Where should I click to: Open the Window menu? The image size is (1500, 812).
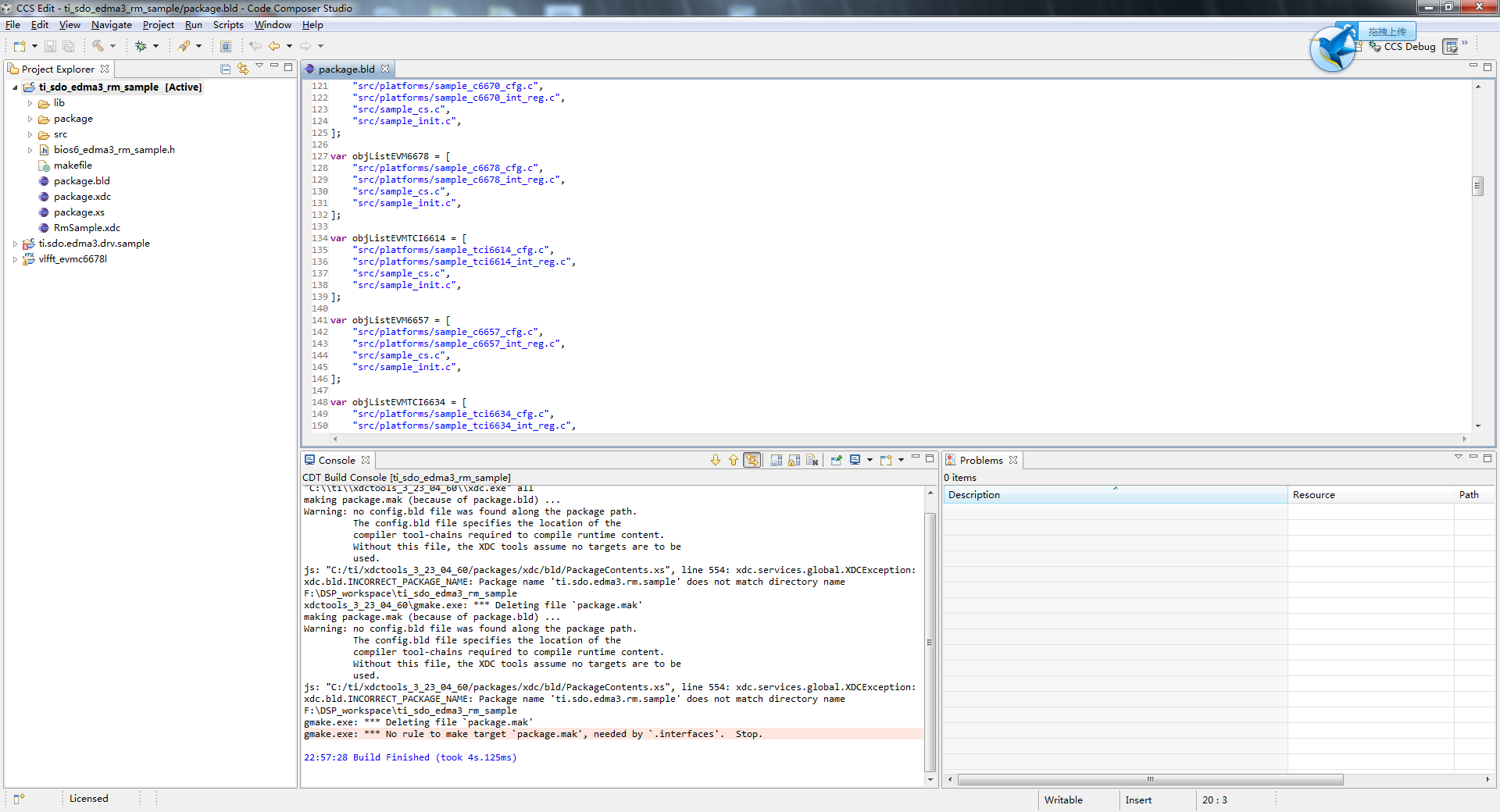273,25
